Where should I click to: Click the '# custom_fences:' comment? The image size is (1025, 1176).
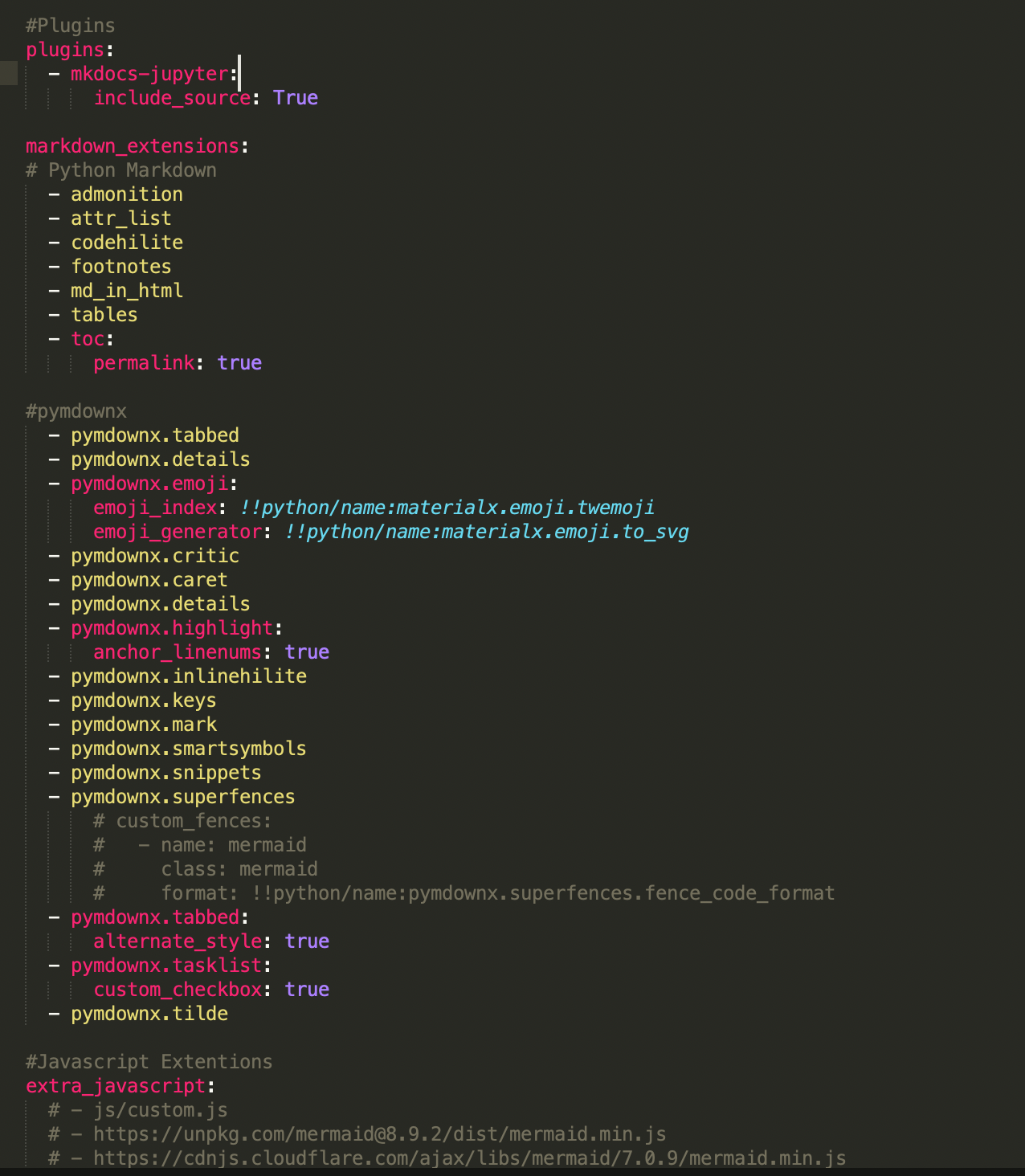(182, 821)
